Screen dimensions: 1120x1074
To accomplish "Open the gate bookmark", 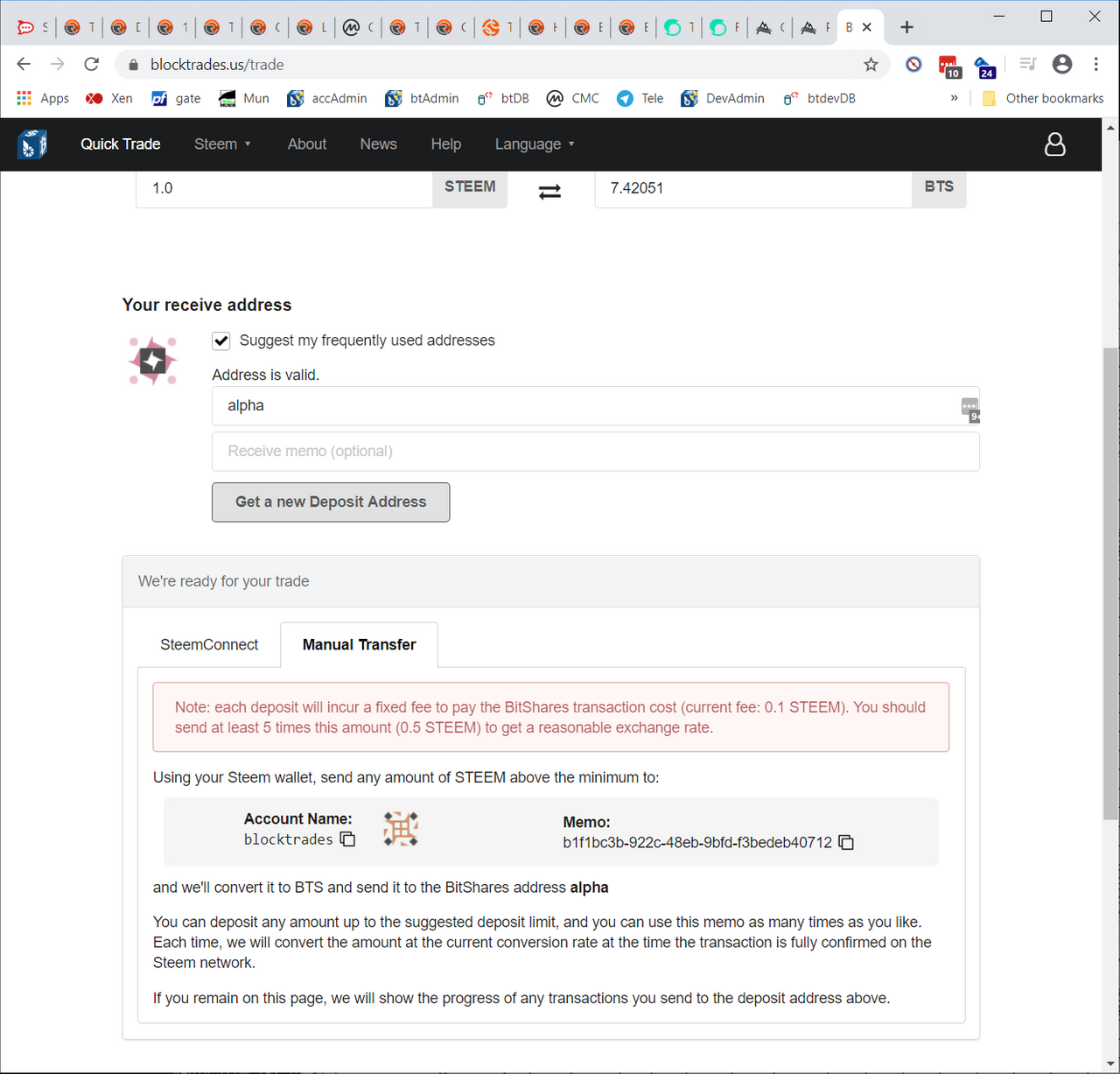I will tap(177, 98).
